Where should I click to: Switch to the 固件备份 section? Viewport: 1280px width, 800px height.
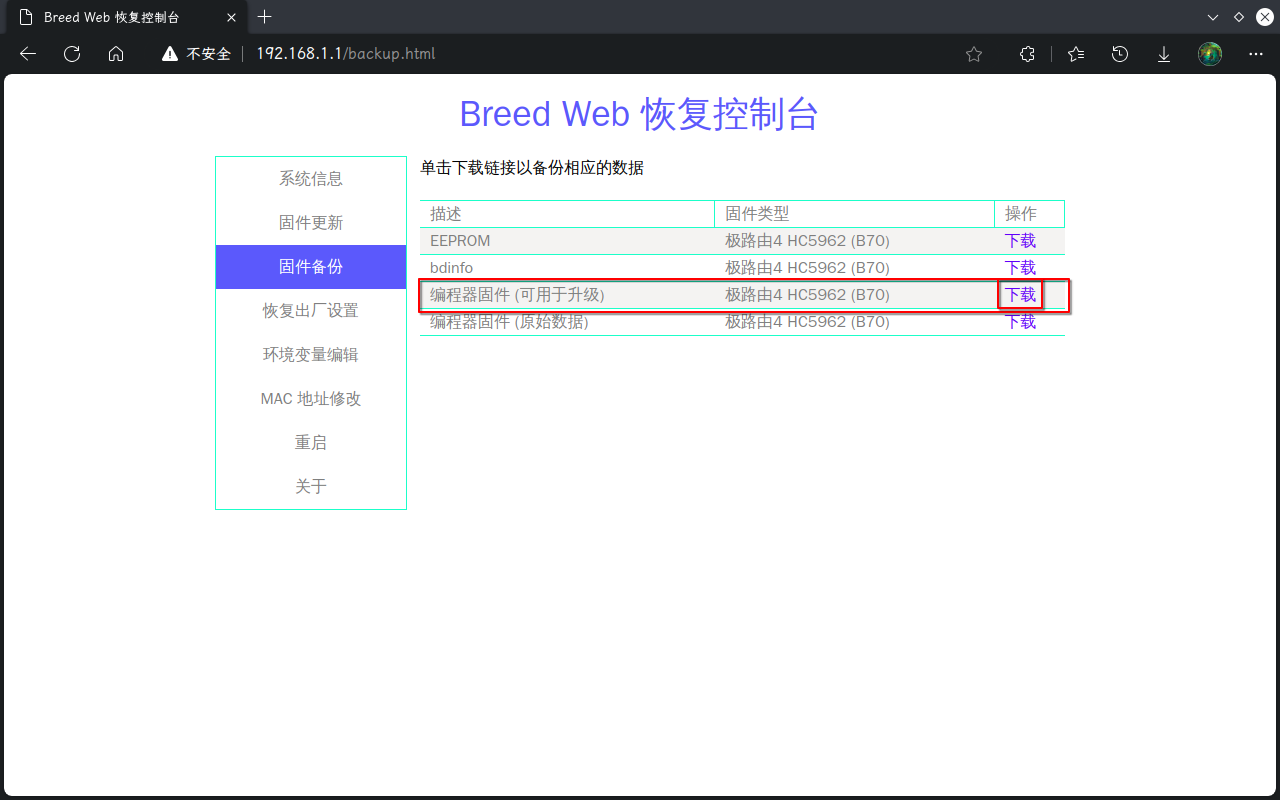[x=310, y=266]
